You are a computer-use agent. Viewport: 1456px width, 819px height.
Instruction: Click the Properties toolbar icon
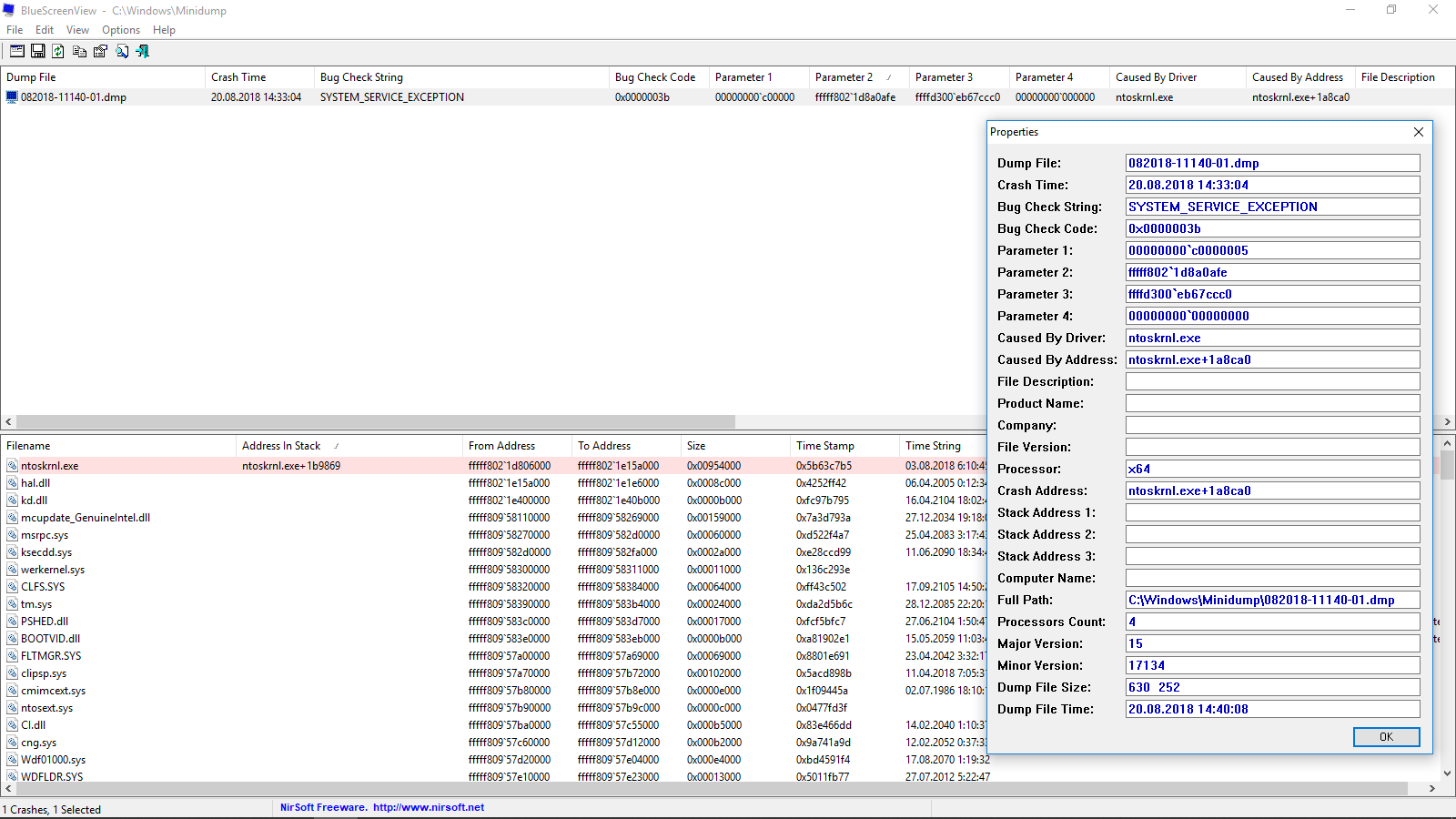(100, 52)
